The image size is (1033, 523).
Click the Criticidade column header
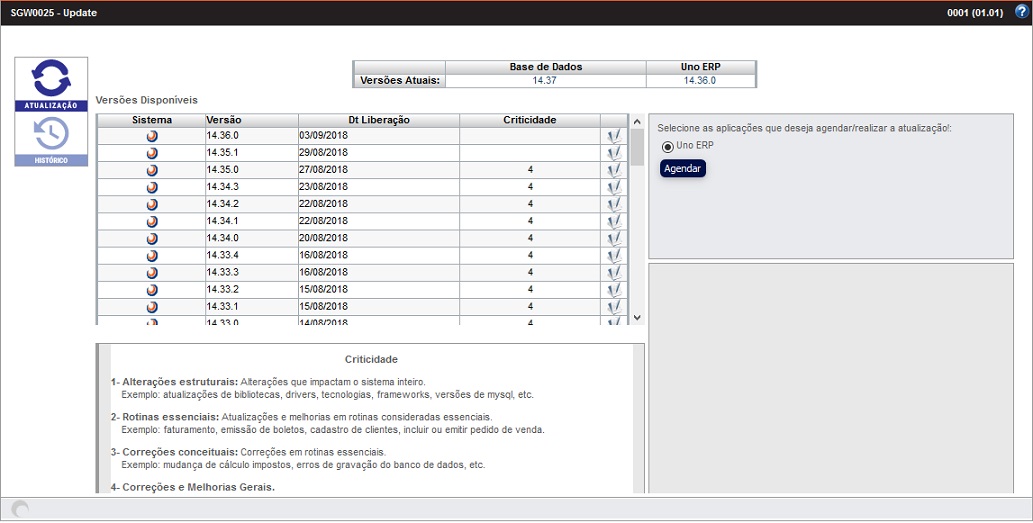pyautogui.click(x=529, y=120)
